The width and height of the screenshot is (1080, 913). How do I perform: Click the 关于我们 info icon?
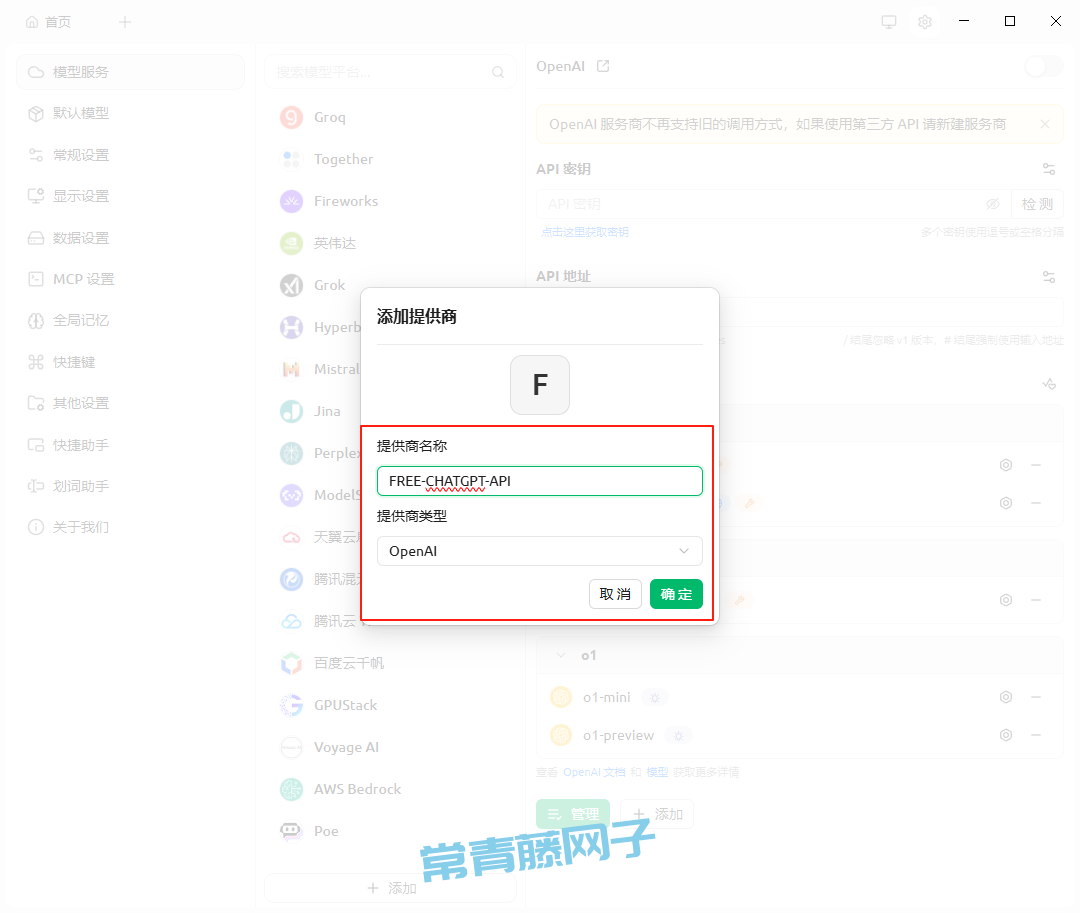(x=36, y=527)
